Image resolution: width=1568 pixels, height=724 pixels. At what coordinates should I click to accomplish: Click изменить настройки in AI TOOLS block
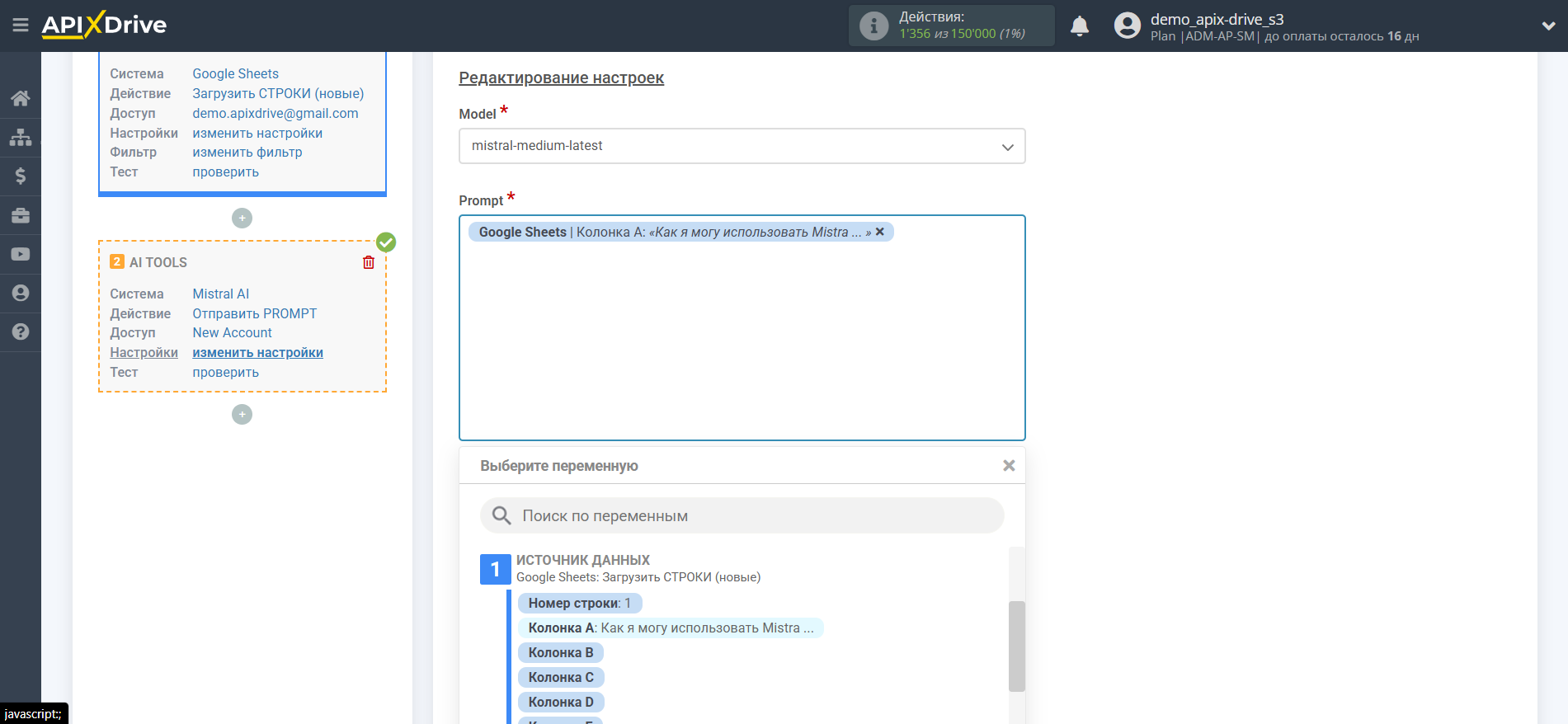tap(257, 352)
